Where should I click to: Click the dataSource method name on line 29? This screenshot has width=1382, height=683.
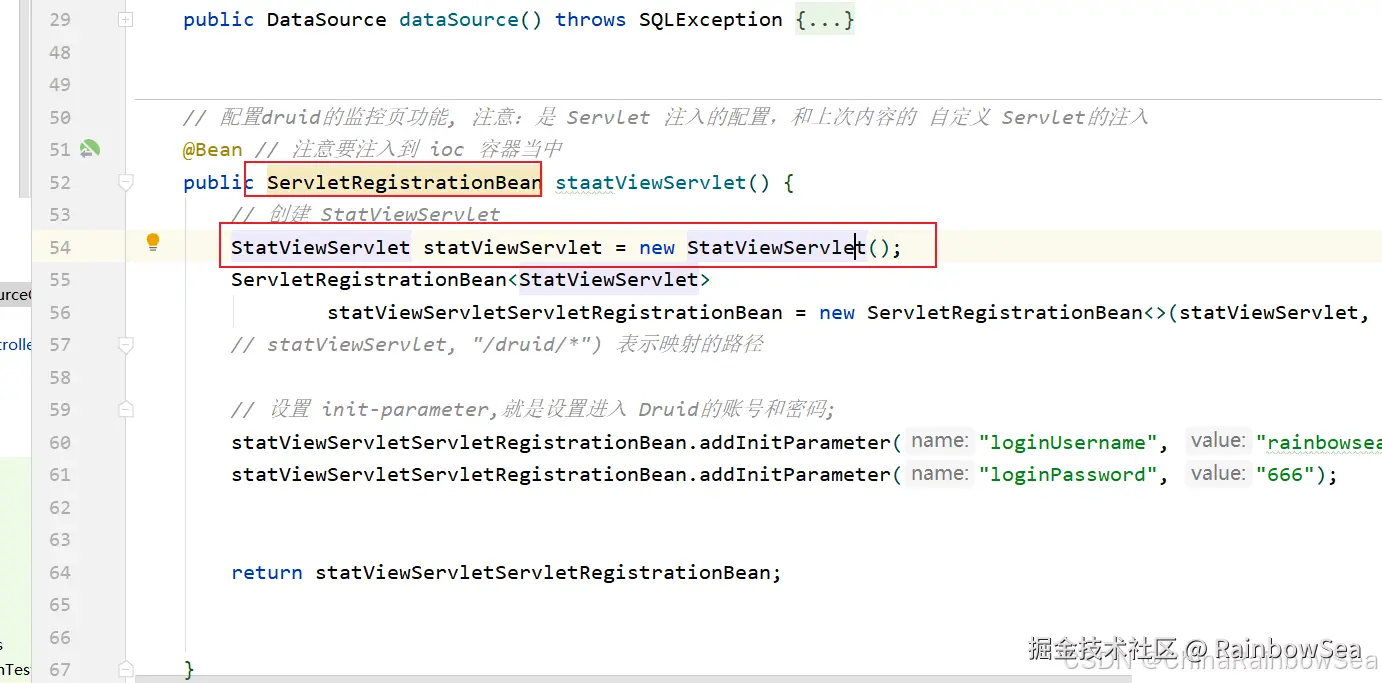[x=459, y=20]
